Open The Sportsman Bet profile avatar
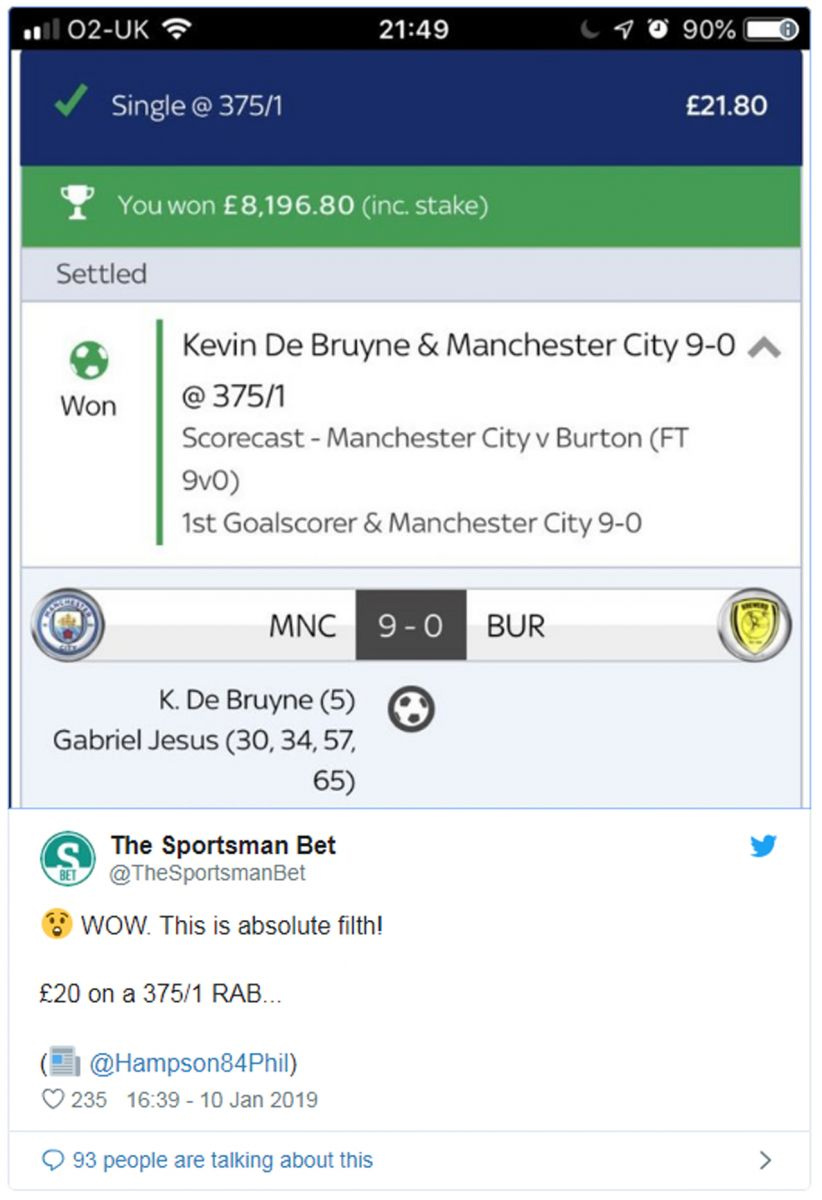This screenshot has width=822, height=1200. (68, 860)
